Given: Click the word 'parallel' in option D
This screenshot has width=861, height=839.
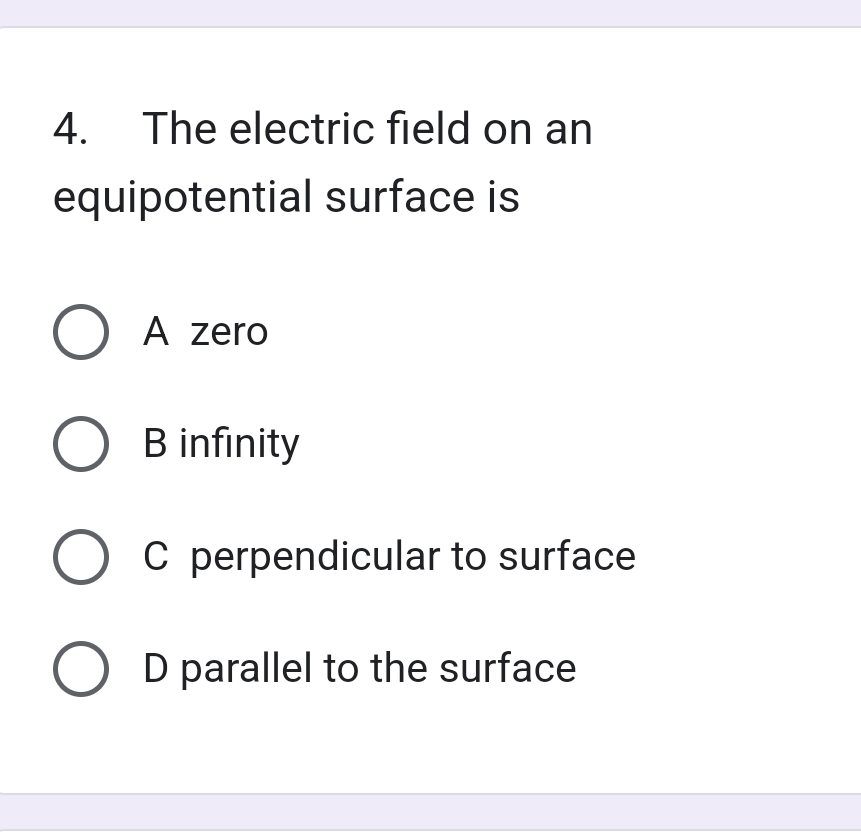Looking at the screenshot, I should click(x=246, y=669).
